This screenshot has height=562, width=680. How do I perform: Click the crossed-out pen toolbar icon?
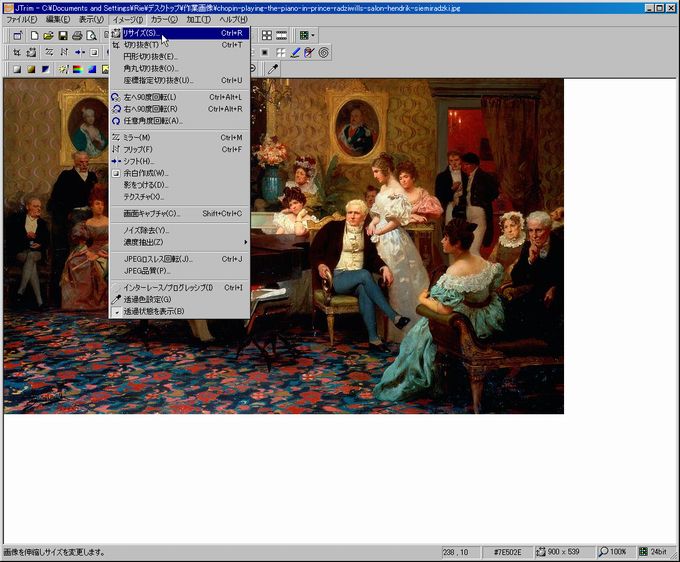pos(309,52)
